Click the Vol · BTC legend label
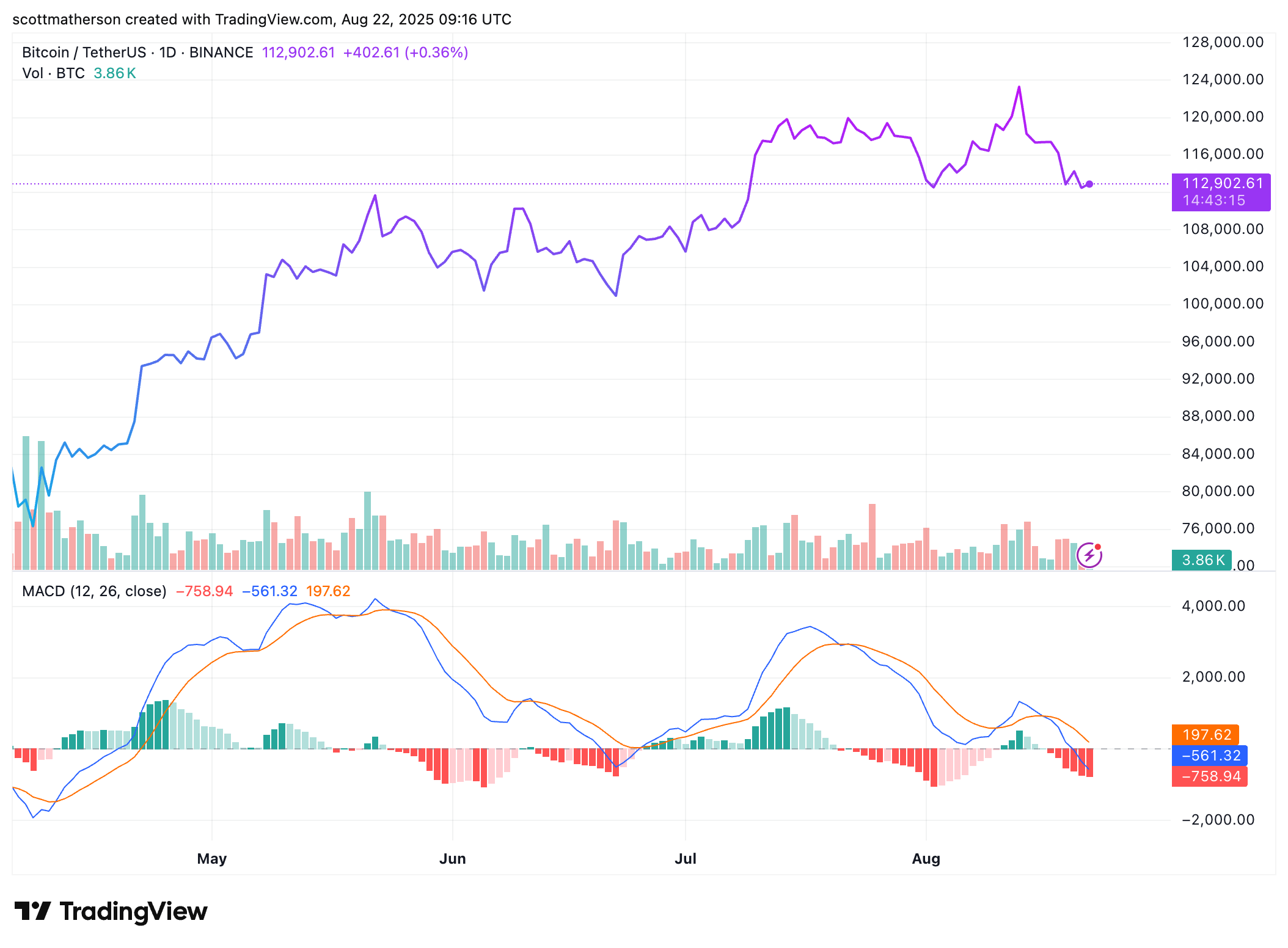 pos(53,73)
